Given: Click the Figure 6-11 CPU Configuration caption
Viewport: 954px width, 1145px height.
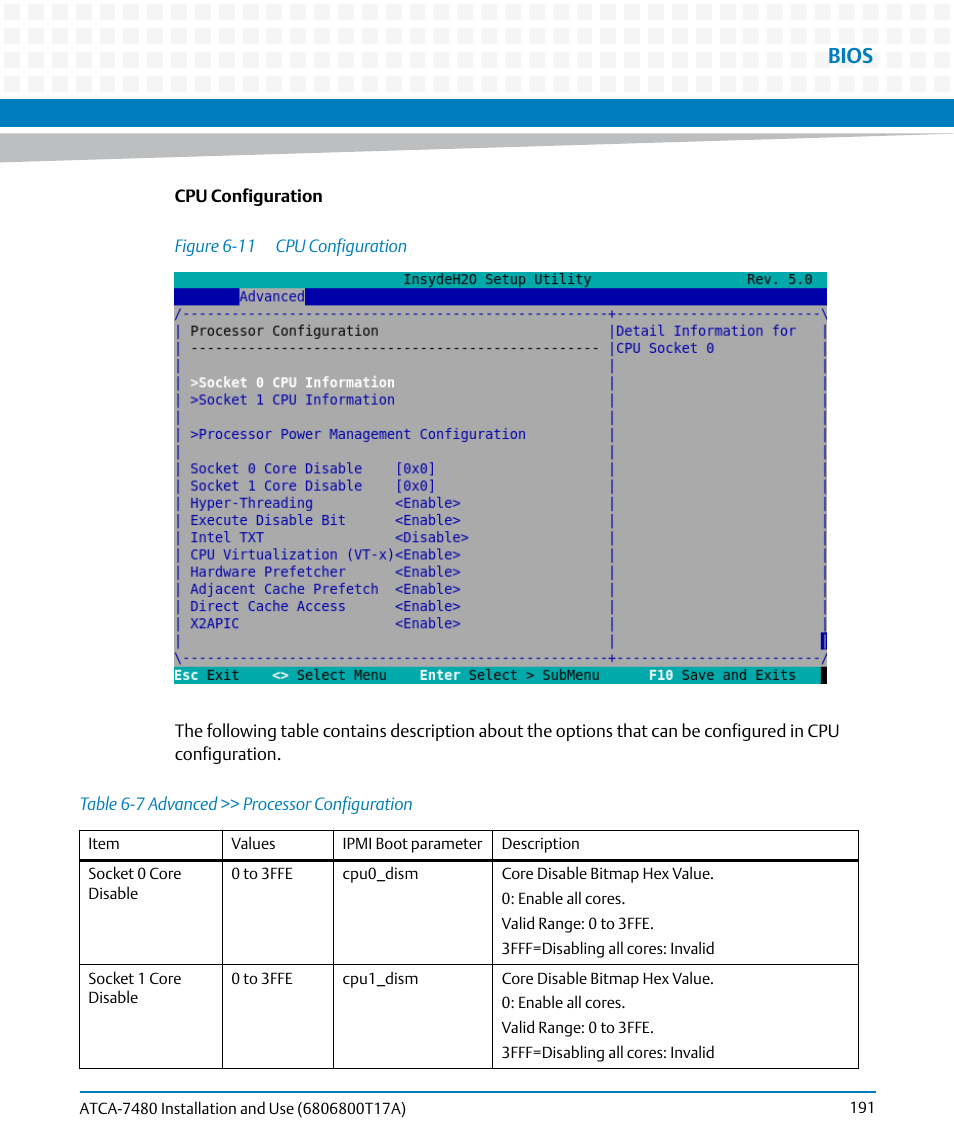Looking at the screenshot, I should (291, 246).
